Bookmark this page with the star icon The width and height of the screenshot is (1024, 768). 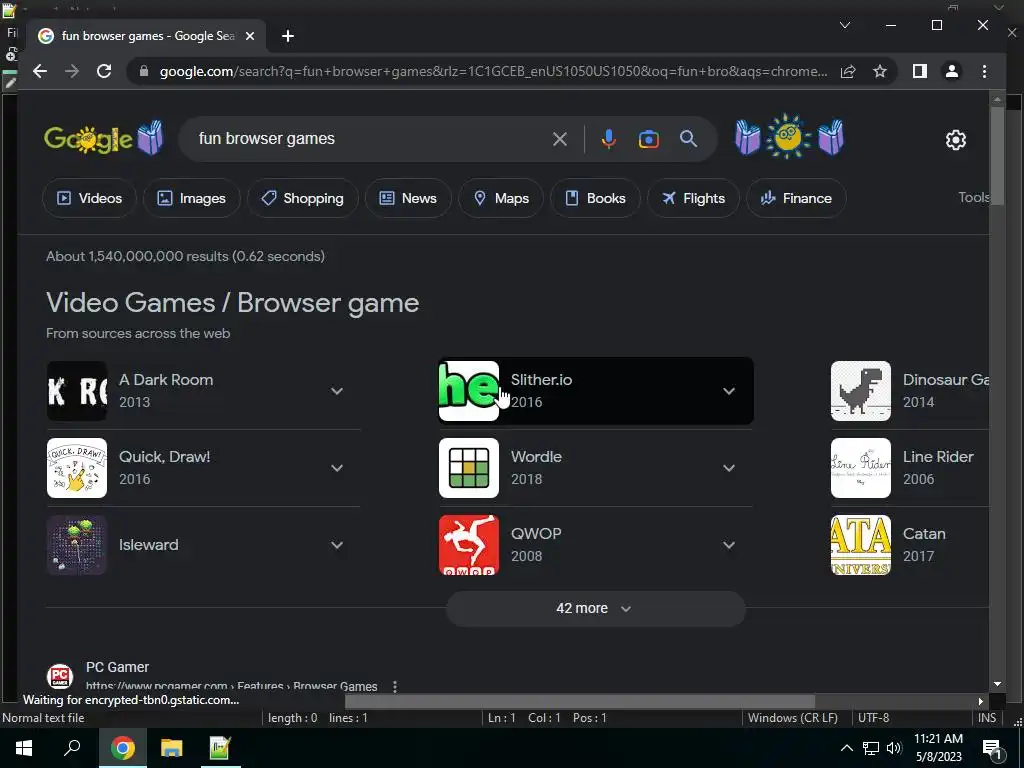[x=880, y=71]
